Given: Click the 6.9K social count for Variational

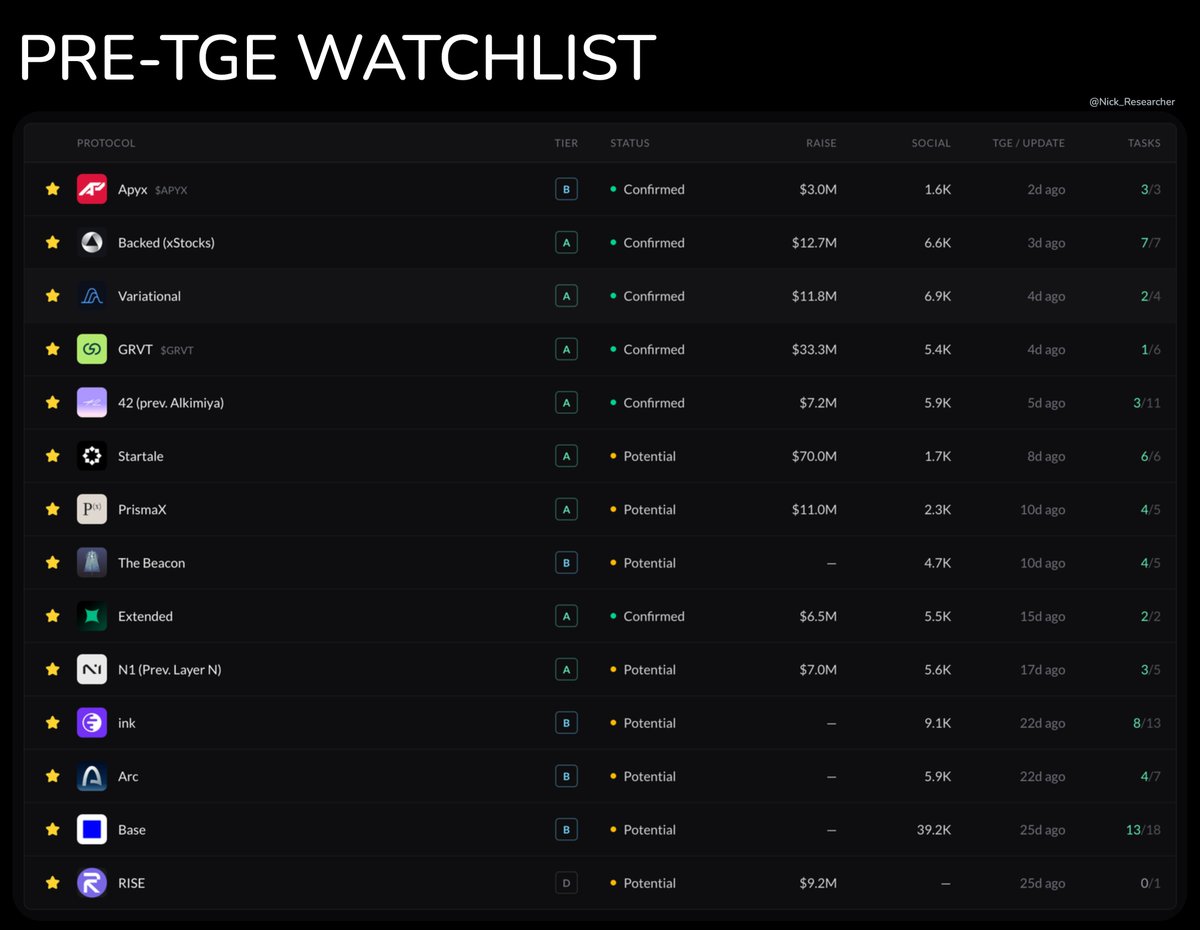Looking at the screenshot, I should (x=938, y=296).
